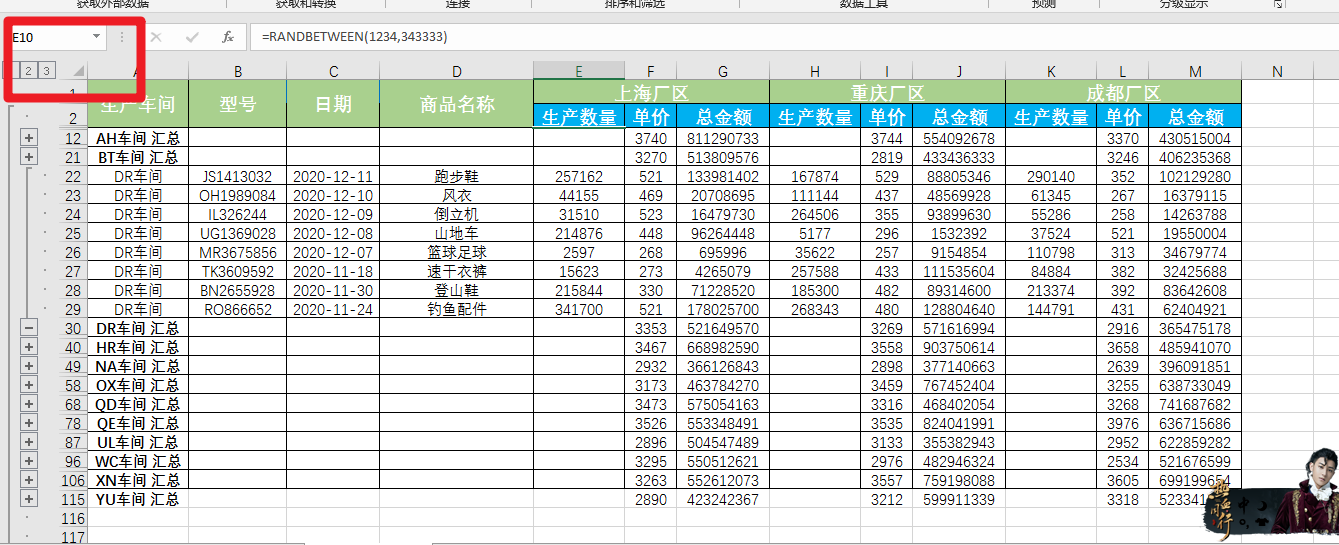Click the three-dot handle beside name box
1339x545 pixels.
point(122,37)
